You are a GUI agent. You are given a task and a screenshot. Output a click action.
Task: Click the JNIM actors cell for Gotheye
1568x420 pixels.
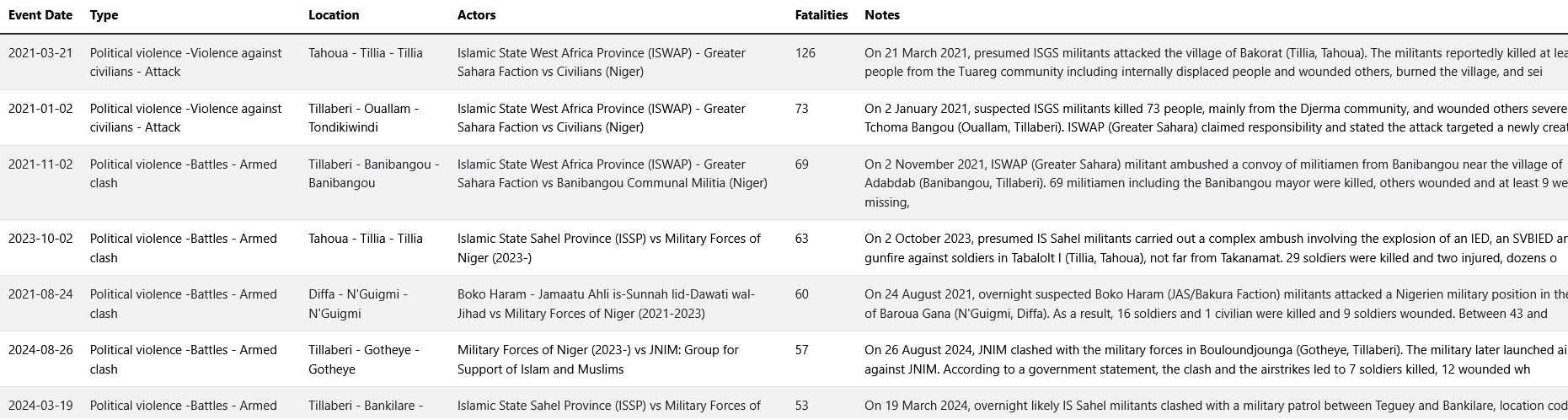(x=598, y=359)
